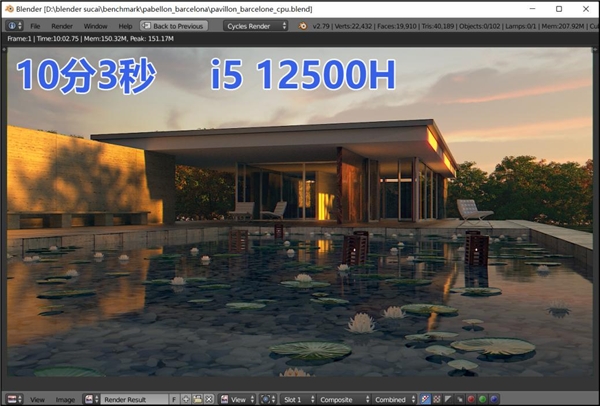Open the Cycles Render engine dropdown
Screen dimensions: 600x406
[255, 26]
